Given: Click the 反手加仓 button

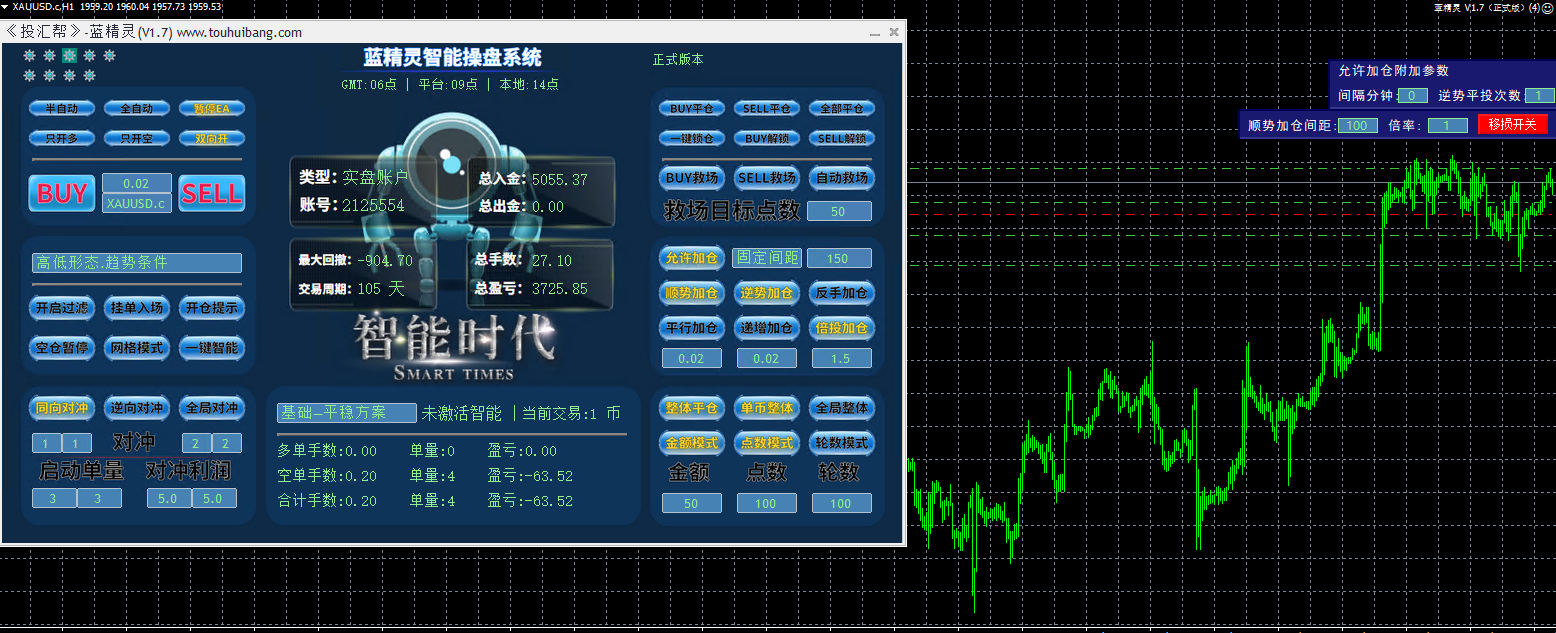Looking at the screenshot, I should (x=841, y=293).
